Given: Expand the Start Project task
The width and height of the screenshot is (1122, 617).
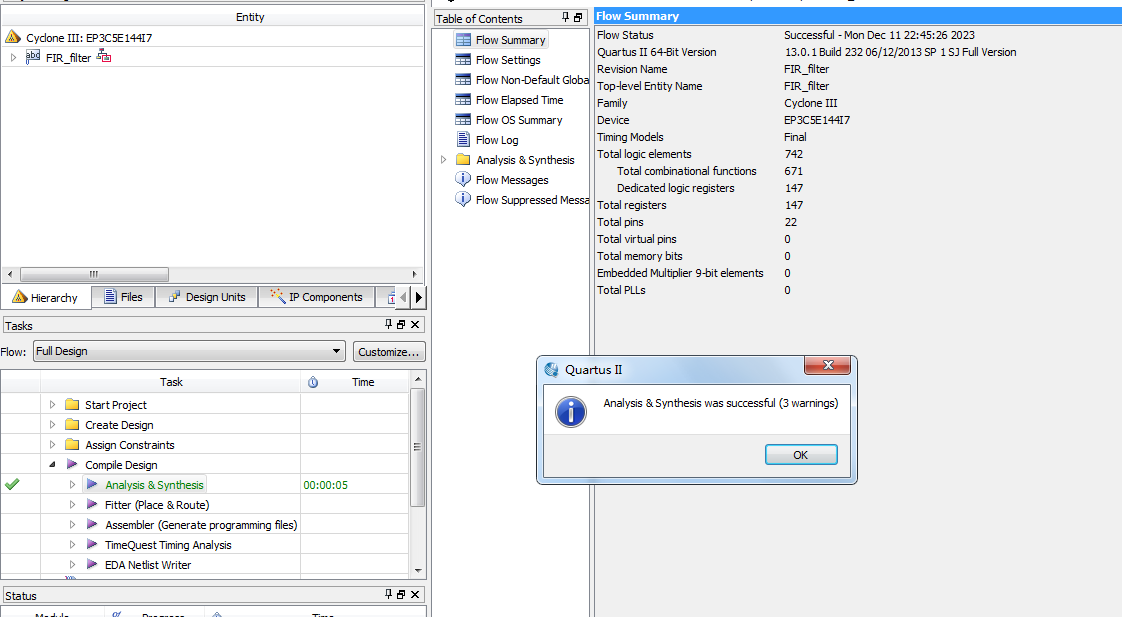Looking at the screenshot, I should click(x=52, y=404).
